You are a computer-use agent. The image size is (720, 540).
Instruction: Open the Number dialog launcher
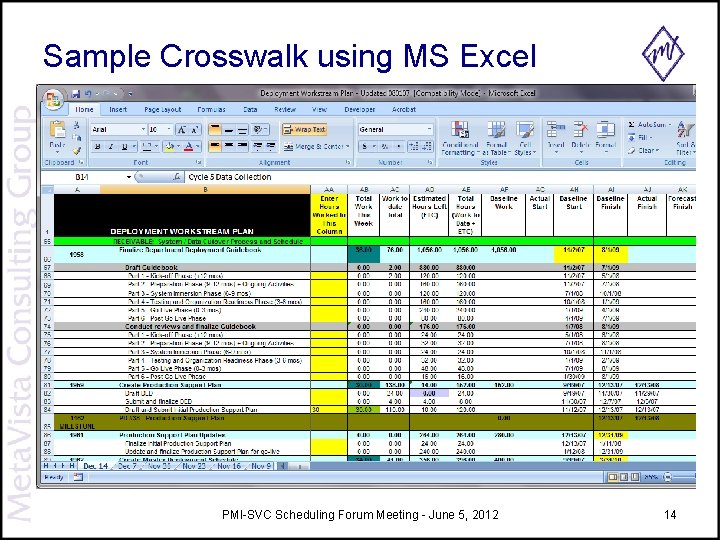point(430,162)
